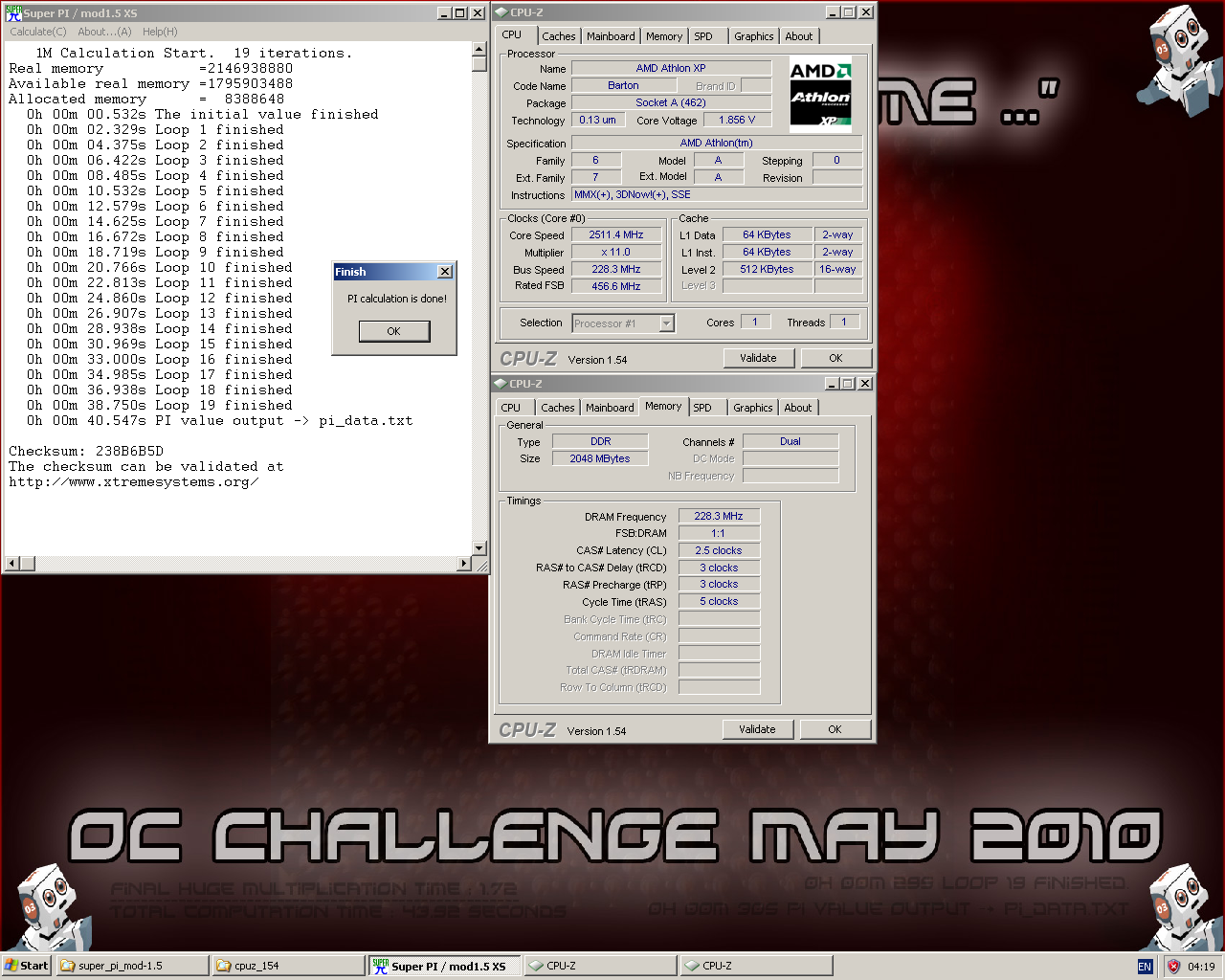
Task: Click the top CPU-Z title bar icon
Action: pyautogui.click(x=501, y=12)
